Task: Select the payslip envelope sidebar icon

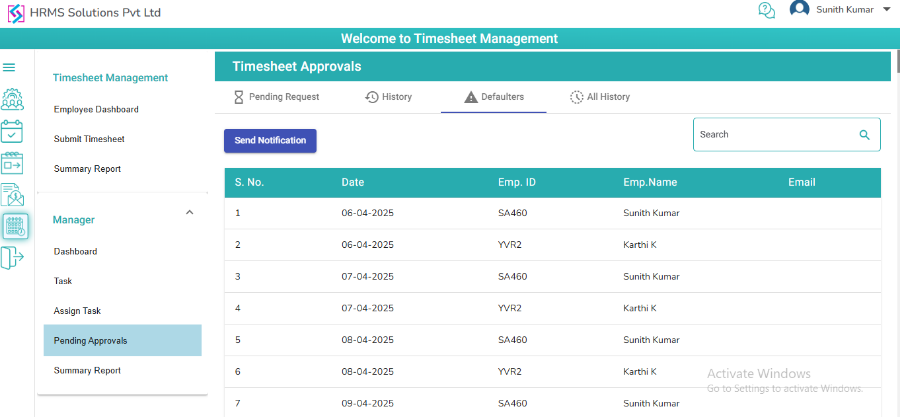Action: click(x=12, y=194)
